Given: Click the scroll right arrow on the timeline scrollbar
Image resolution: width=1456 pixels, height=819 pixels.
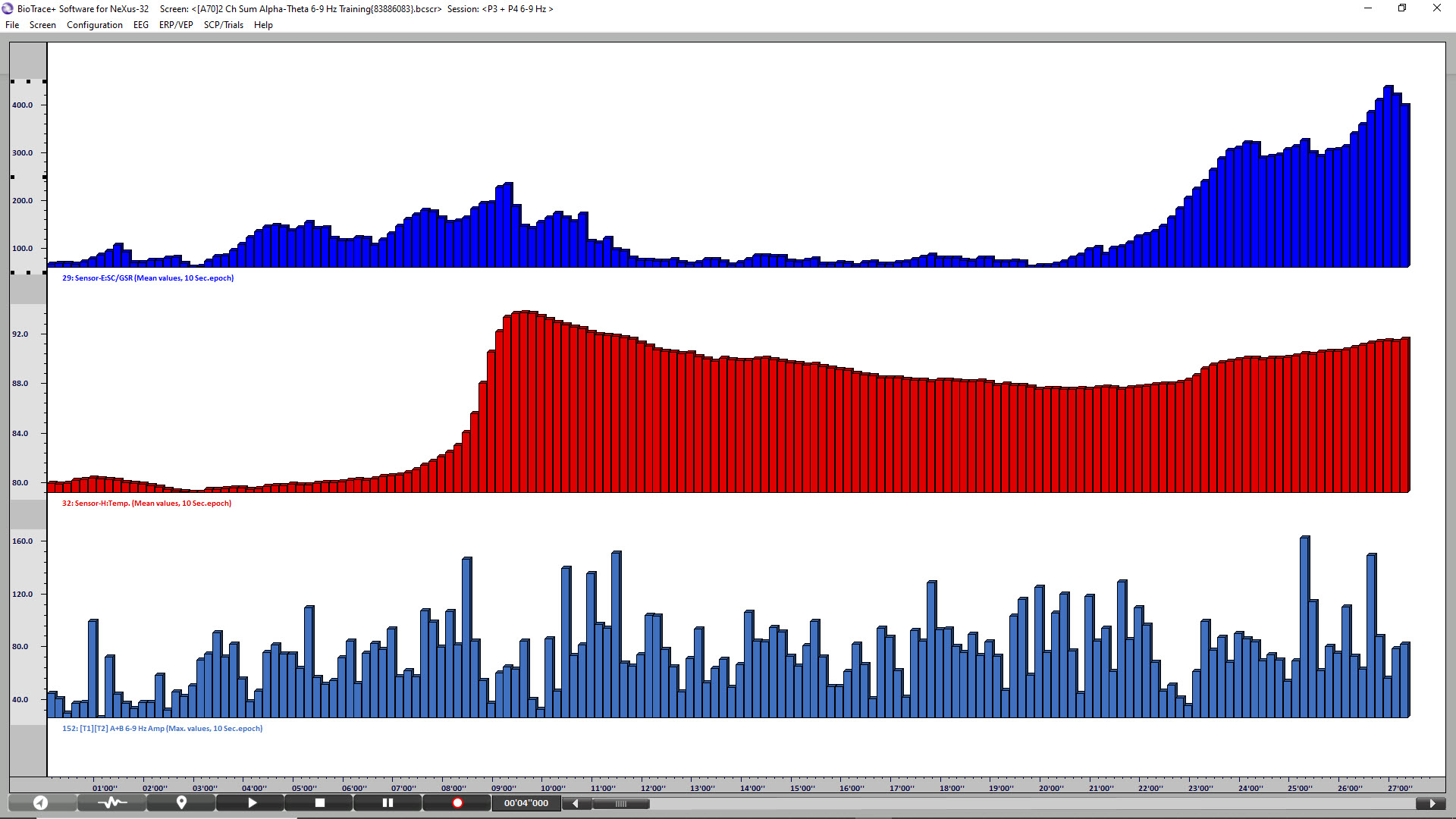Looking at the screenshot, I should 1432,803.
